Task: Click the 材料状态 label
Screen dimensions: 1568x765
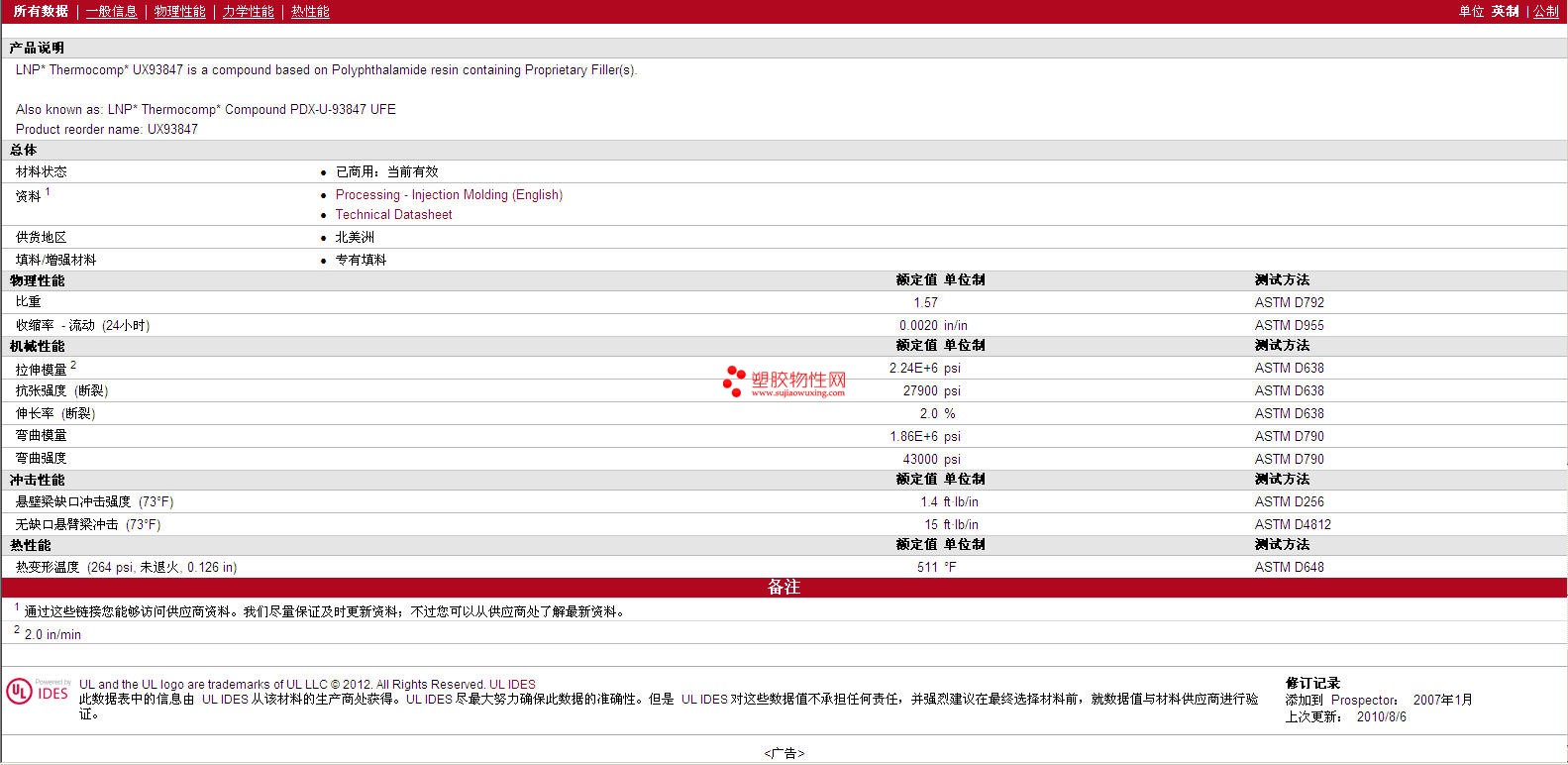Action: [42, 172]
